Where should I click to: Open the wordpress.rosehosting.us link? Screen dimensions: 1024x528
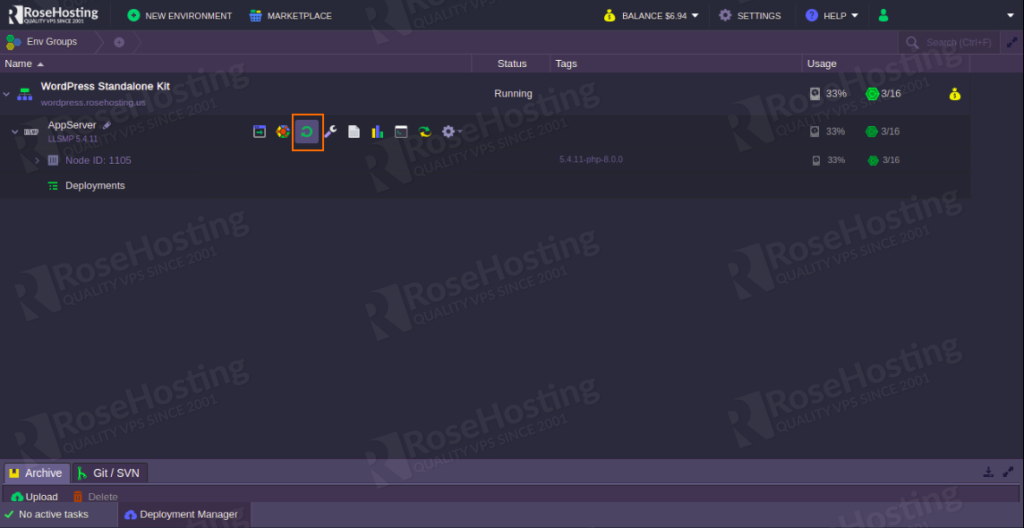click(x=93, y=103)
